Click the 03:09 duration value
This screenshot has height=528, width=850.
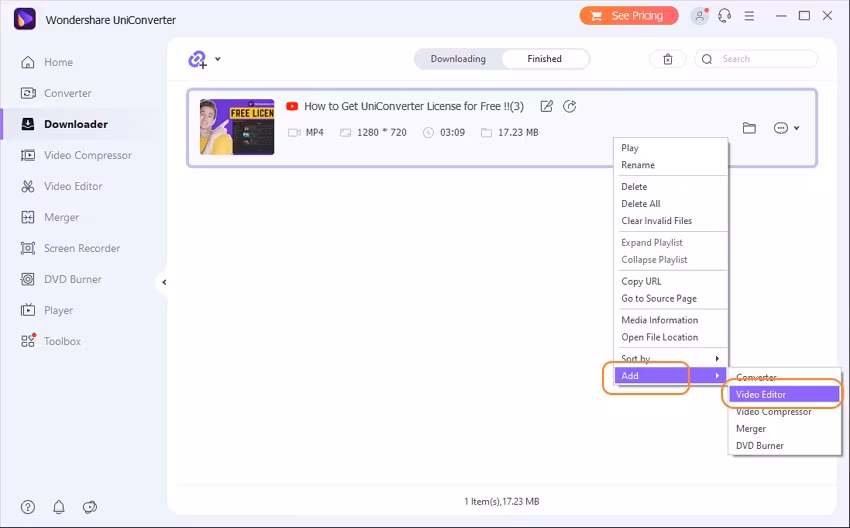click(452, 132)
